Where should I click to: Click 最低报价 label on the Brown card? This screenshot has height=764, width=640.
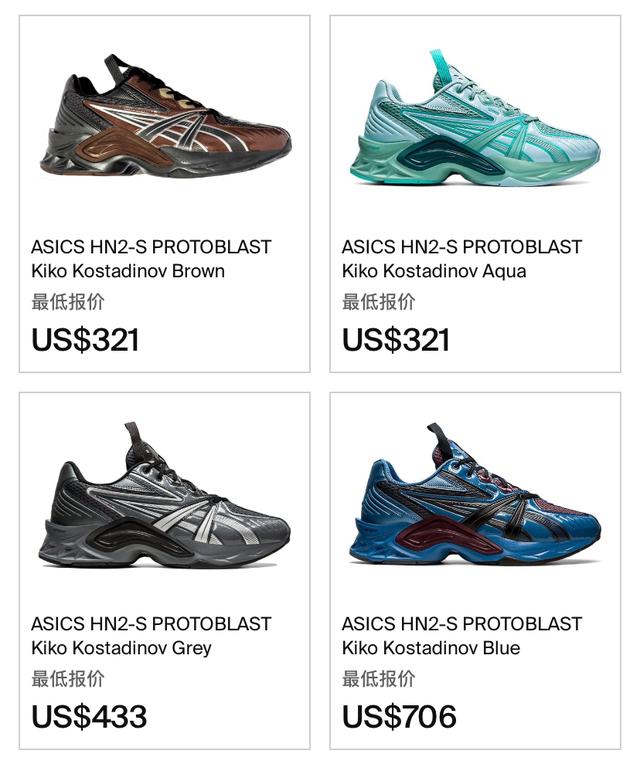68,302
